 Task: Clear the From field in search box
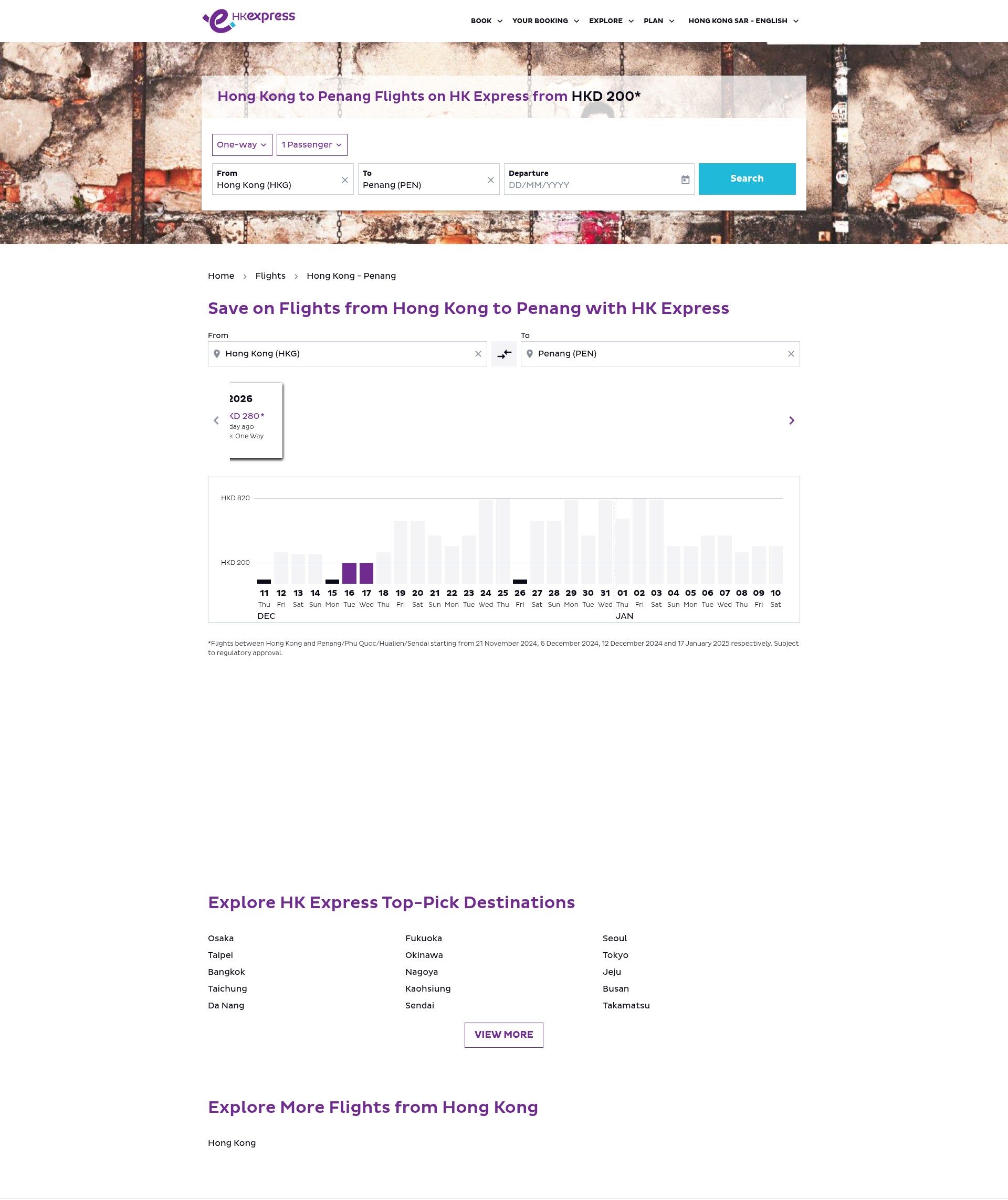point(344,180)
